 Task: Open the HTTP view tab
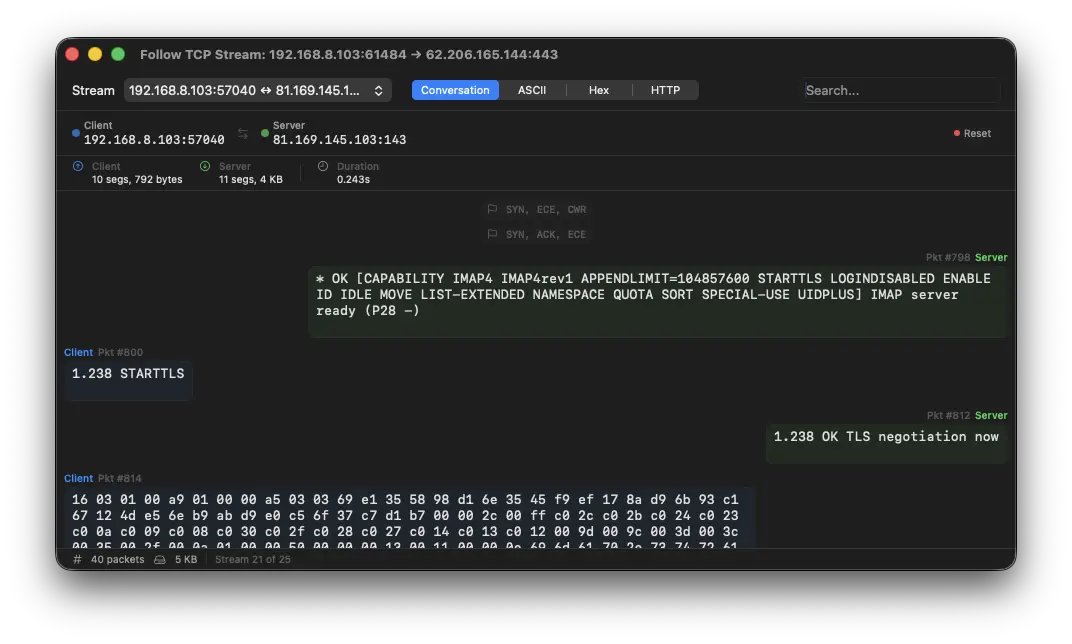click(665, 90)
